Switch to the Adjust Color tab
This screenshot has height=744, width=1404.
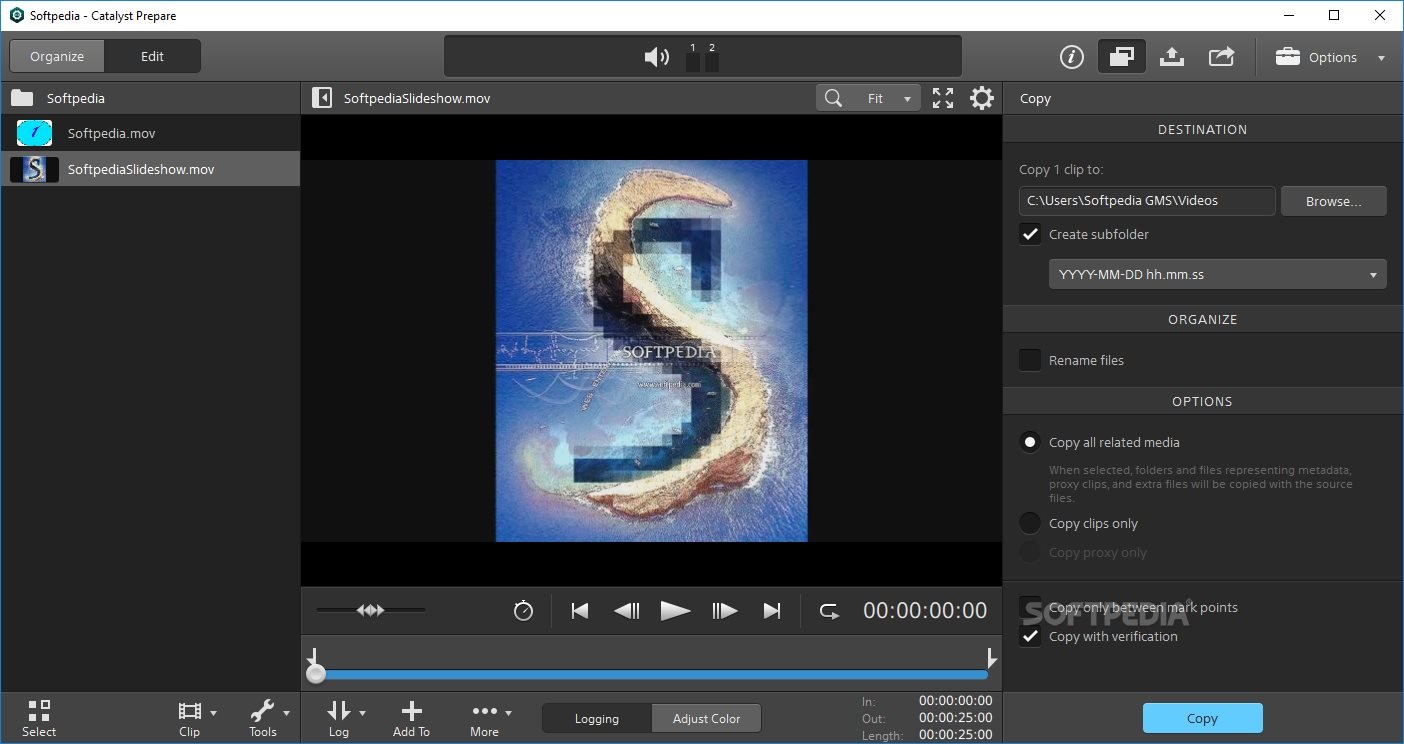707,718
